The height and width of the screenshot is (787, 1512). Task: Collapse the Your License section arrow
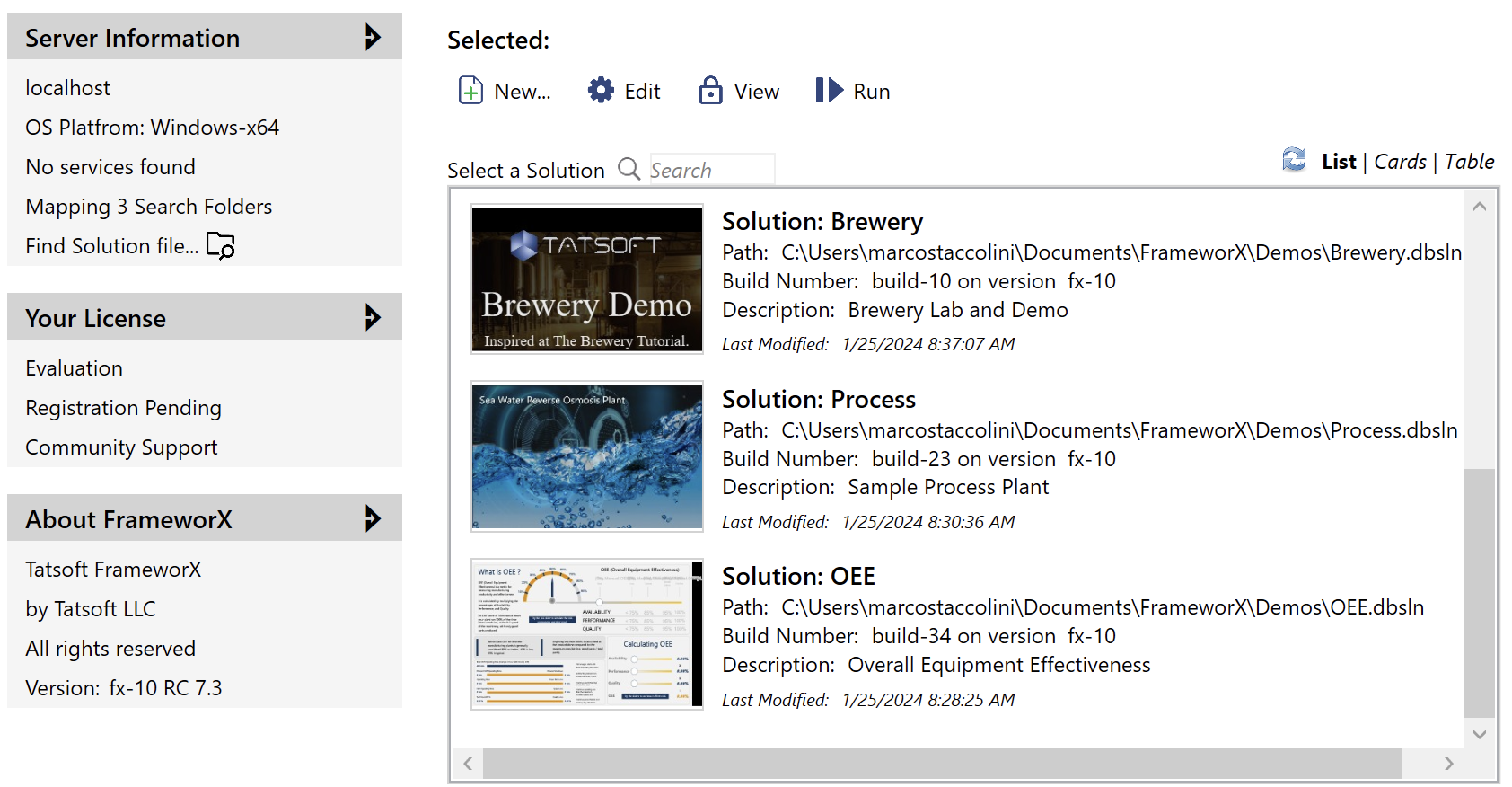pyautogui.click(x=373, y=318)
